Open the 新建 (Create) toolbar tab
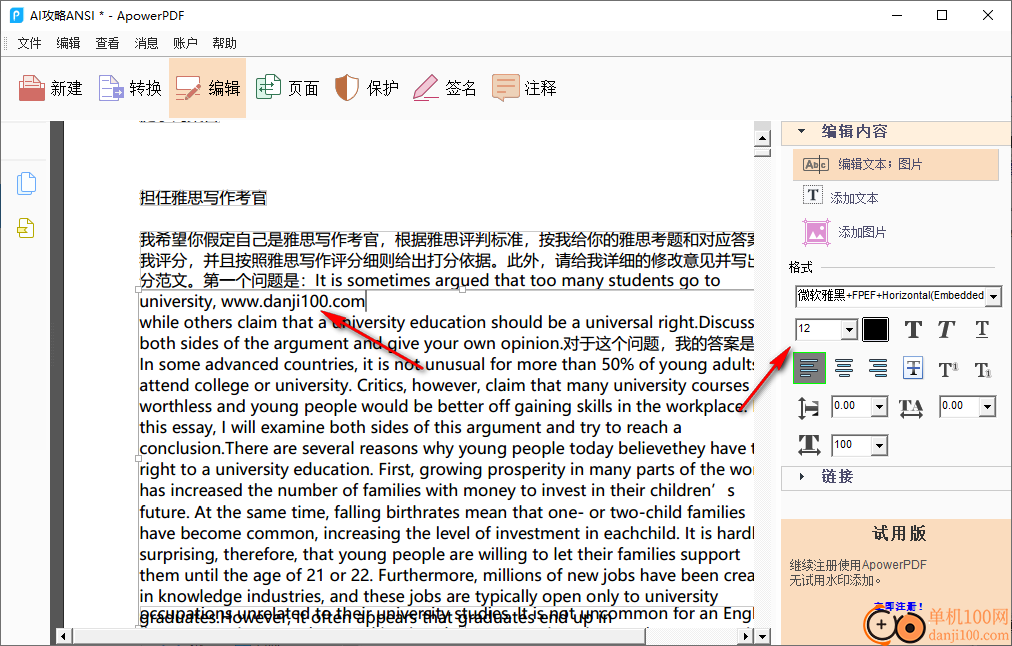The height and width of the screenshot is (646, 1012). pyautogui.click(x=50, y=88)
